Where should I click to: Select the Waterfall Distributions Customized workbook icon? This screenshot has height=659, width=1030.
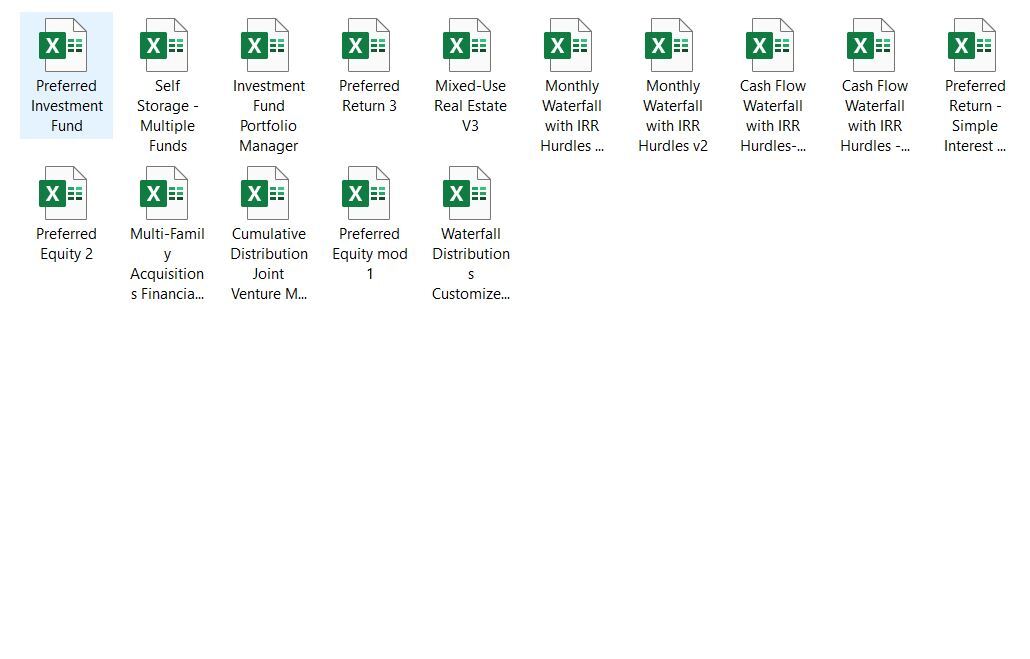point(470,194)
